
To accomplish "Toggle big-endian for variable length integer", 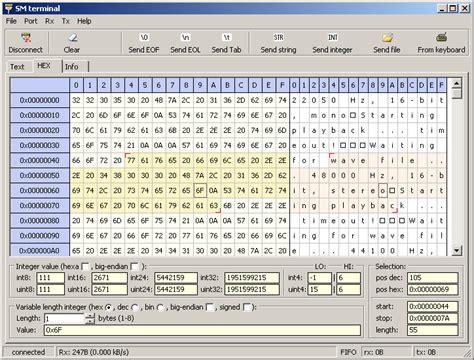I will (x=210, y=307).
